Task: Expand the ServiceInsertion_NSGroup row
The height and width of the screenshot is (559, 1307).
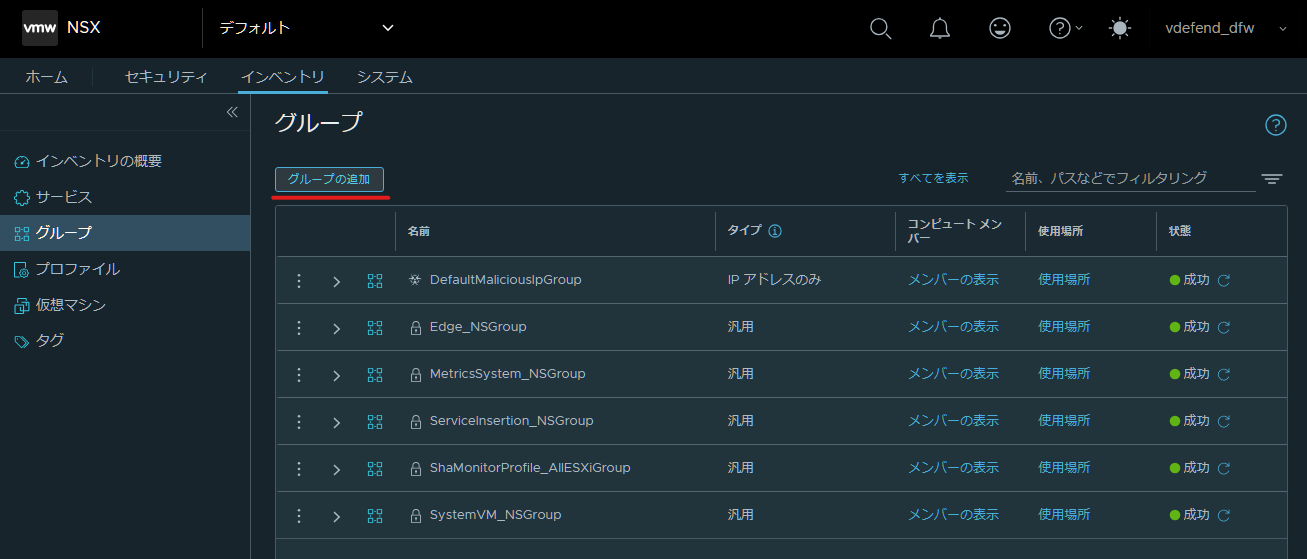Action: click(x=337, y=423)
